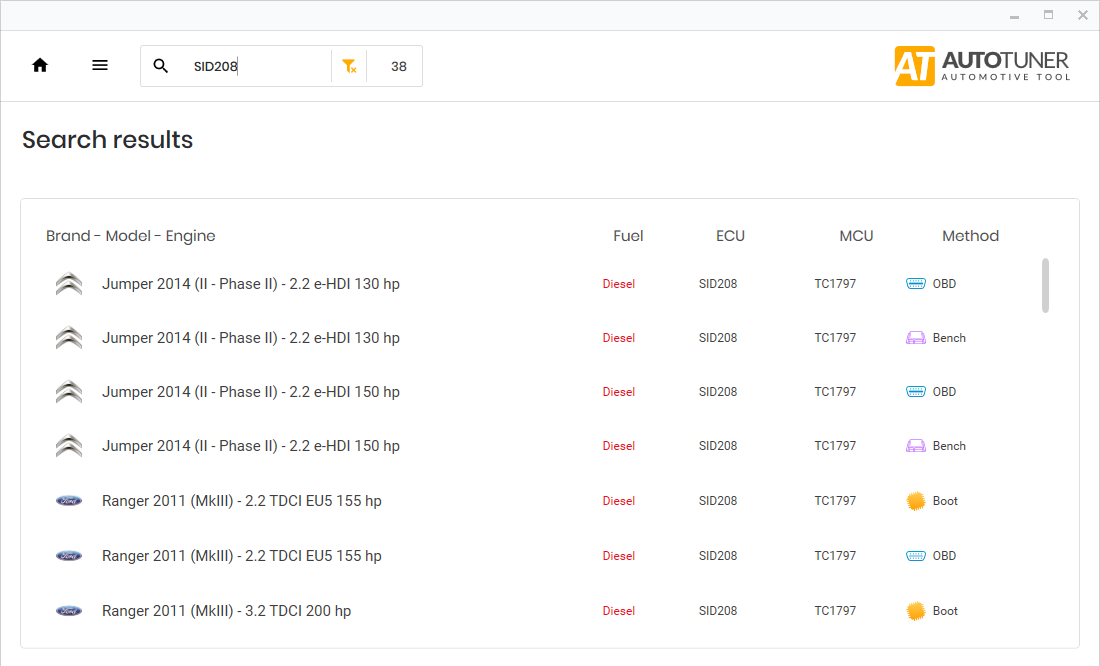
Task: Click the AutoTuner logo
Action: (x=982, y=66)
